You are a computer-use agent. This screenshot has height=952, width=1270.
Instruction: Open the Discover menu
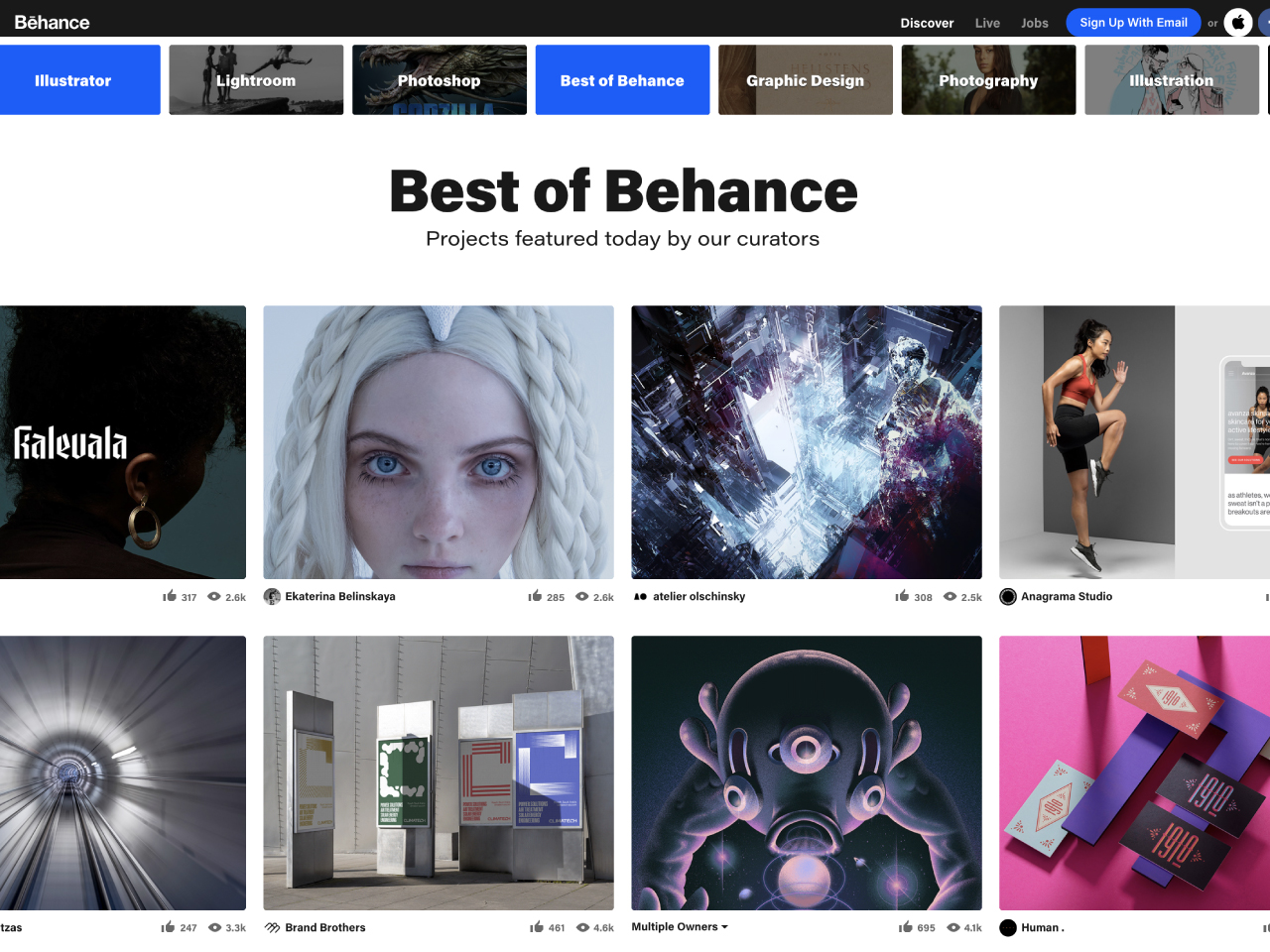click(927, 23)
